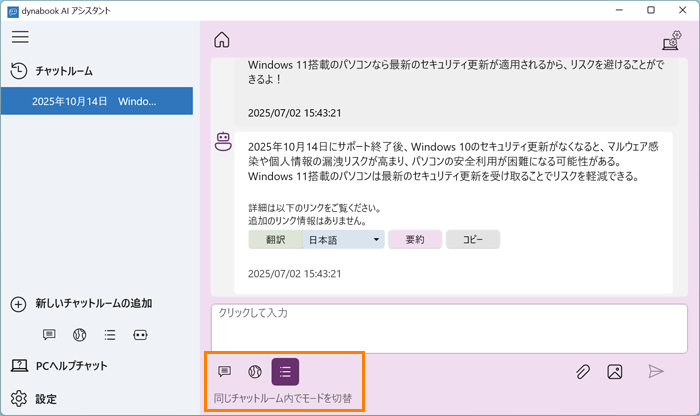Click 新しいチャットルームの追加 label
The height and width of the screenshot is (416, 700).
tap(94, 304)
